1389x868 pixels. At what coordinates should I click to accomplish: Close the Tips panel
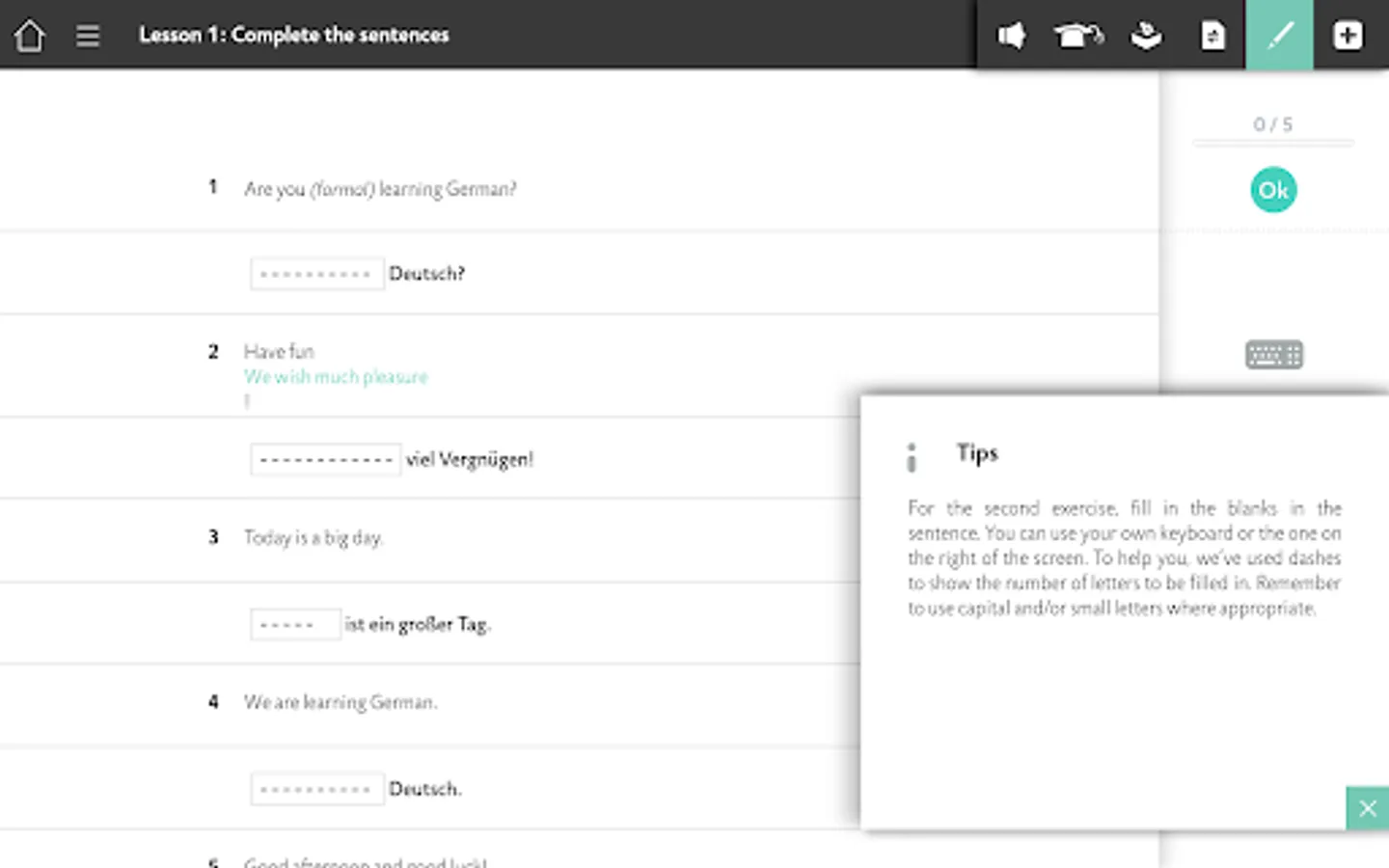coord(1367,808)
